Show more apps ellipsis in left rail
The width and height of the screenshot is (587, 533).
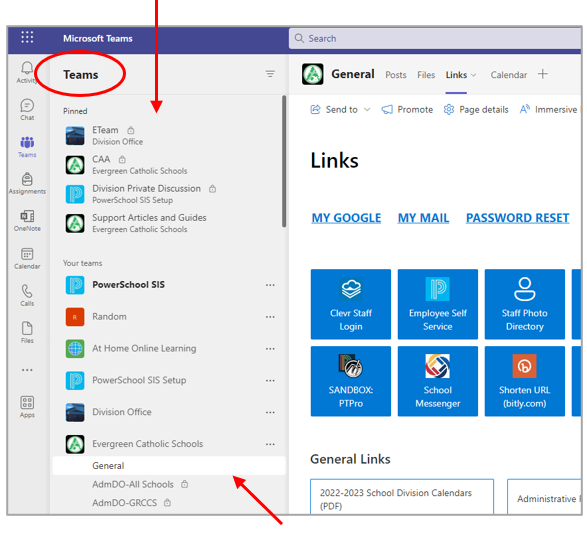[x=27, y=370]
